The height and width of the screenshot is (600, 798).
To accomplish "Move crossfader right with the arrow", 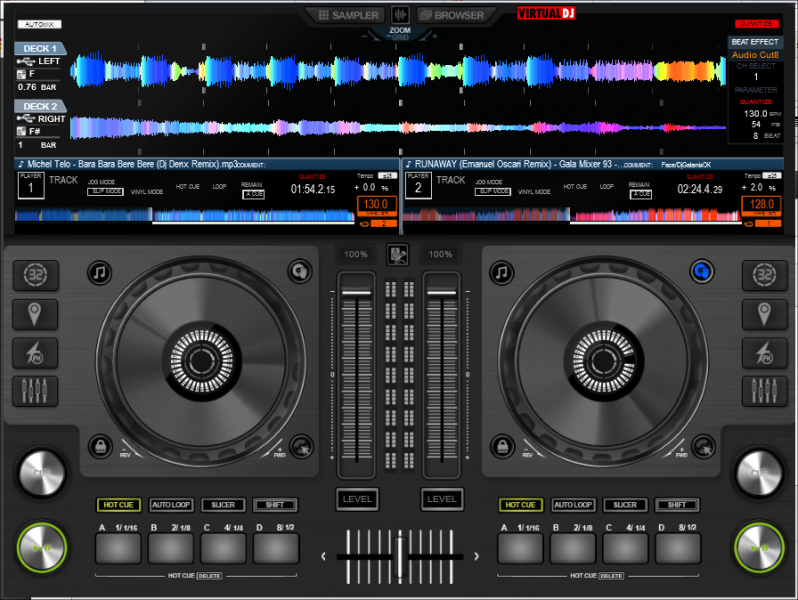I will [477, 556].
